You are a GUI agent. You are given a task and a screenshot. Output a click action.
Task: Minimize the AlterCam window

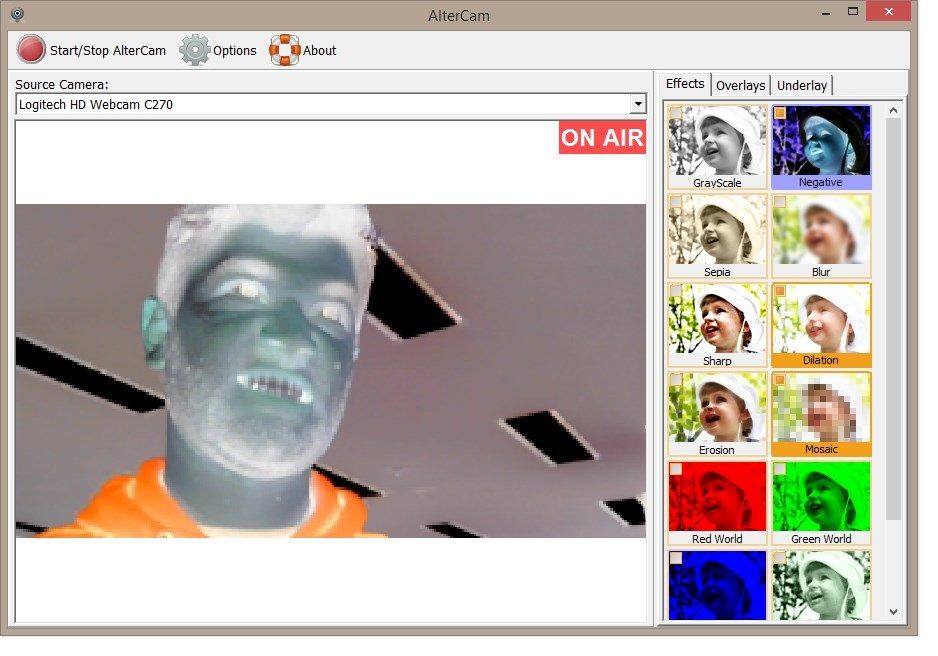(x=826, y=13)
